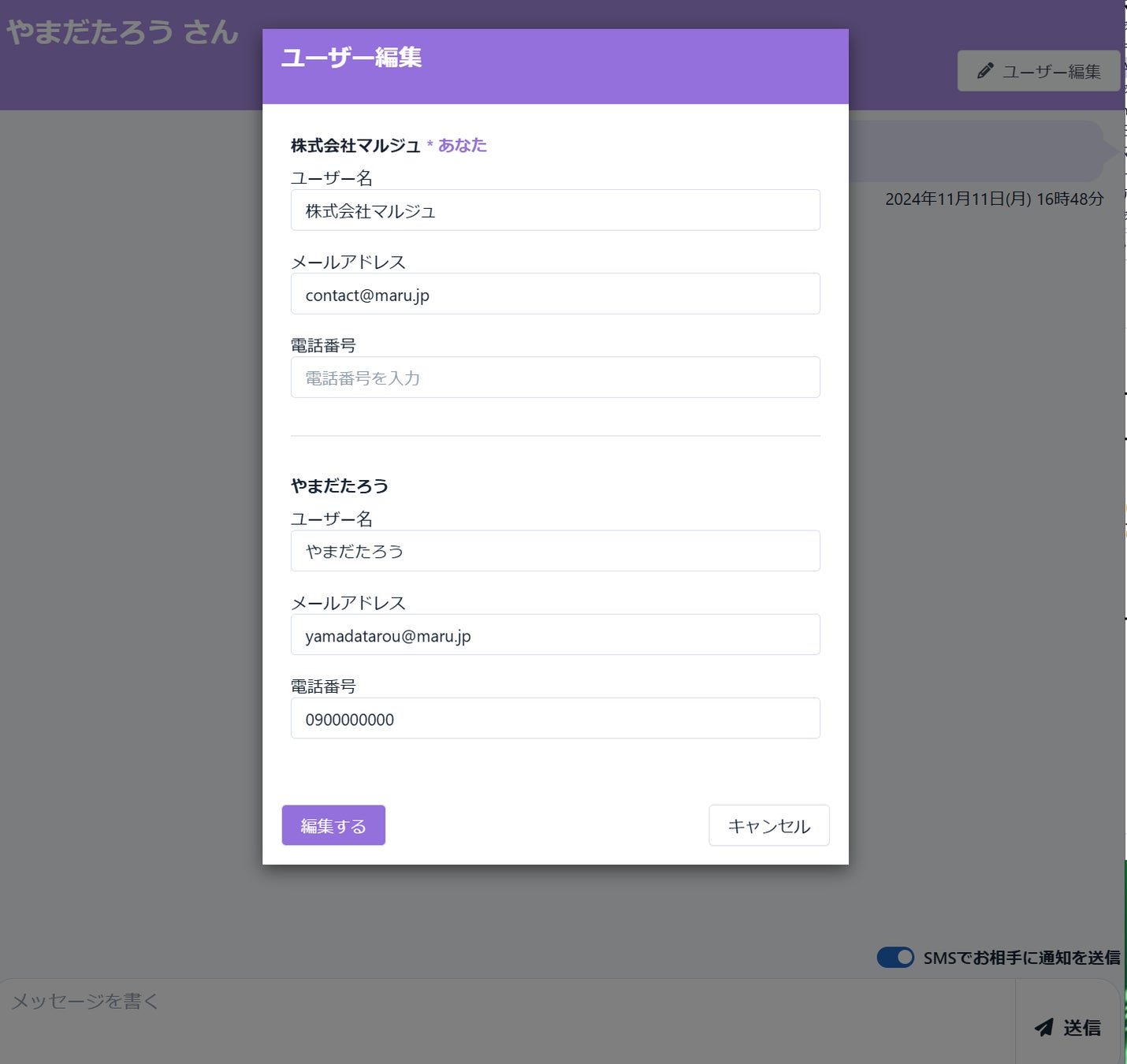Viewport: 1127px width, 1064px height.
Task: Click the 株式会社マルジュ bold section heading
Action: (355, 145)
